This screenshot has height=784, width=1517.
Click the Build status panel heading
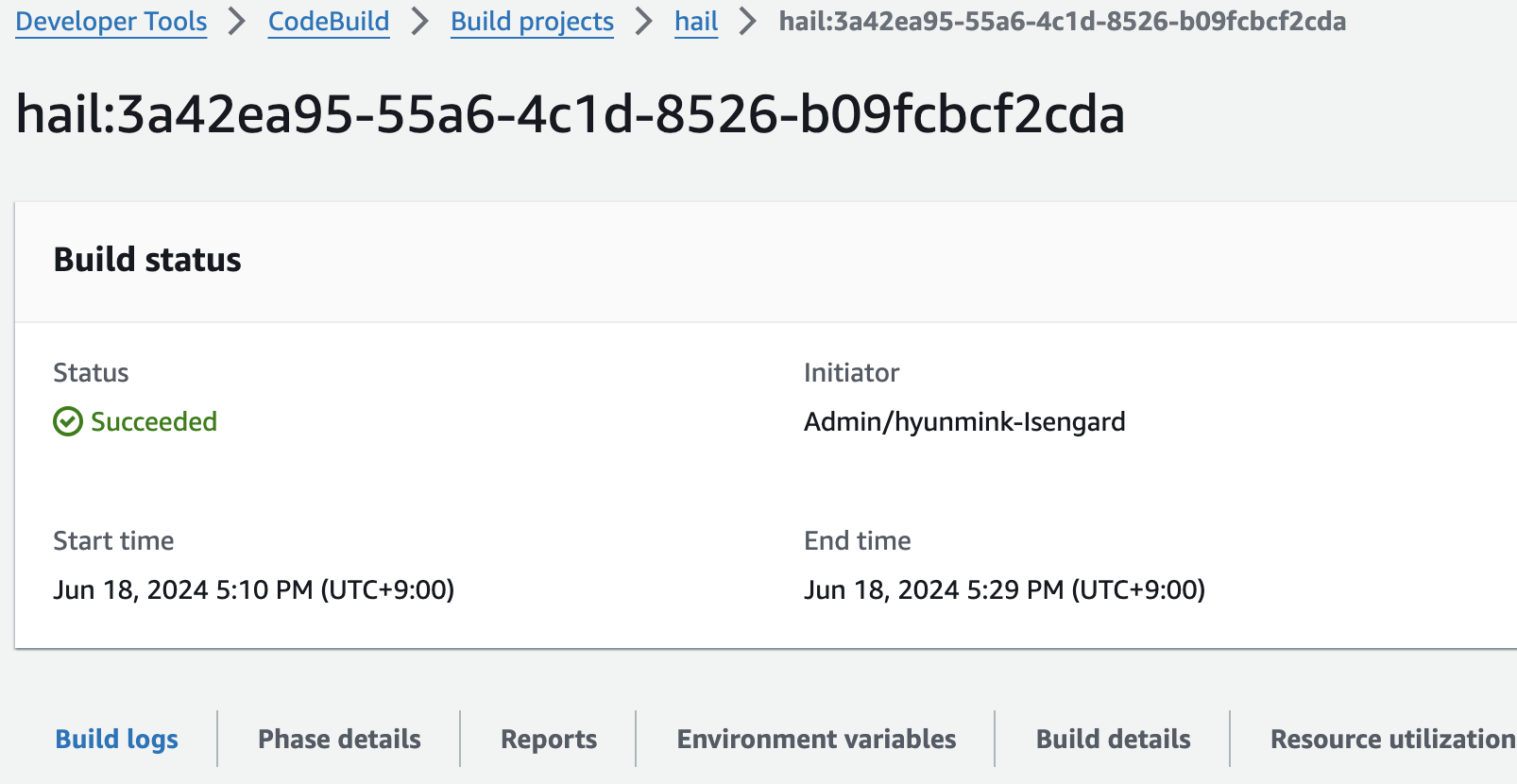coord(147,260)
